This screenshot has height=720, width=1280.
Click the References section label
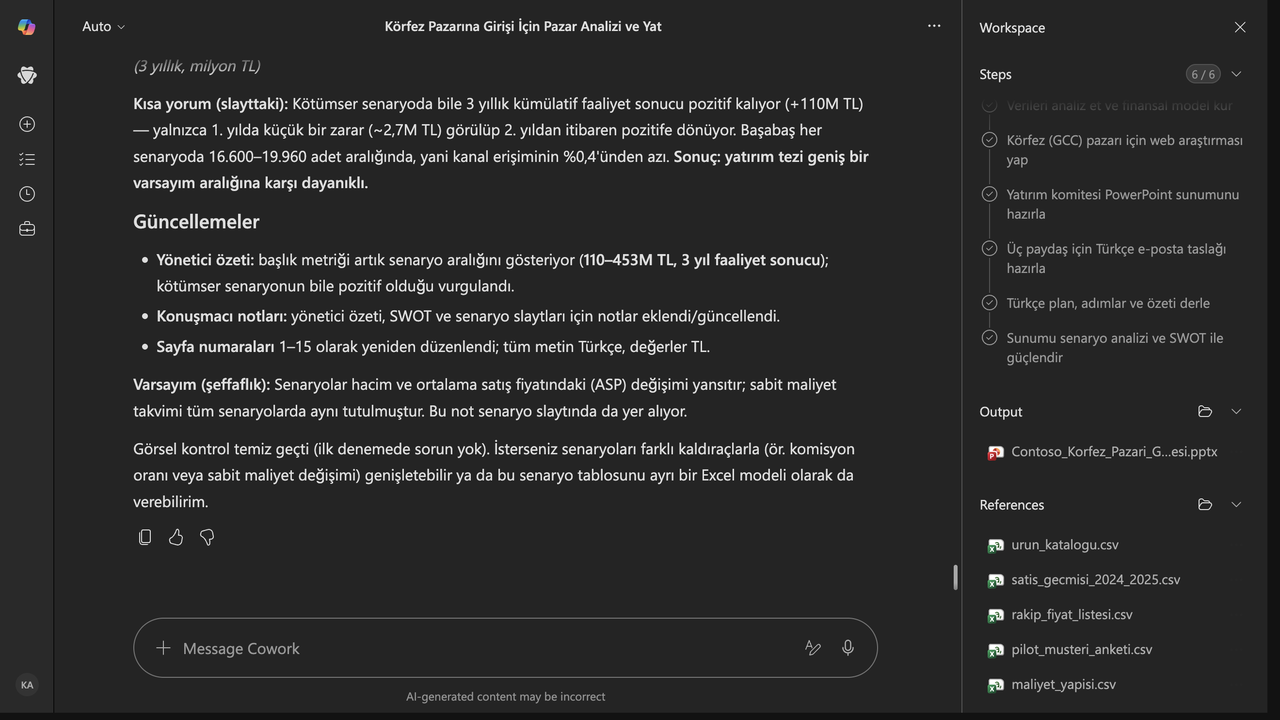(x=1012, y=505)
